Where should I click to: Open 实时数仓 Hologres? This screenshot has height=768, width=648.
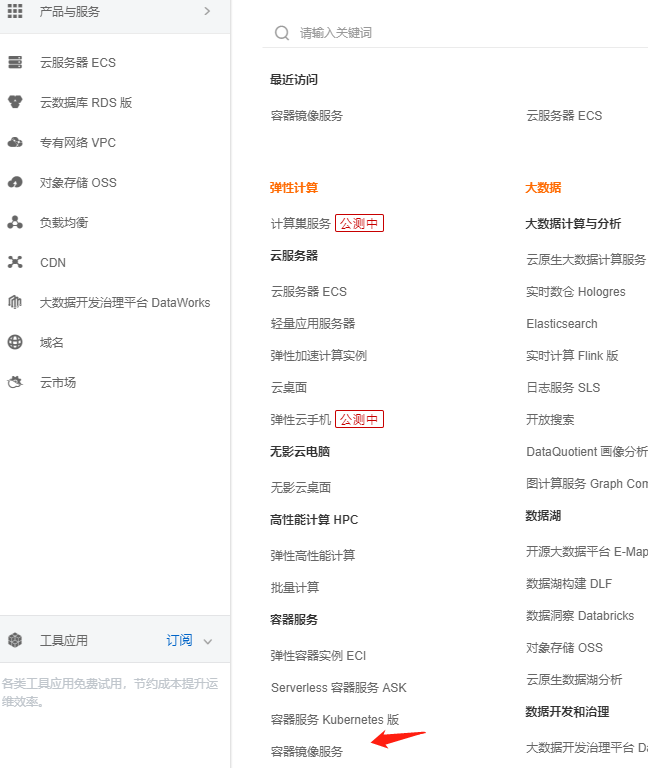pos(576,291)
